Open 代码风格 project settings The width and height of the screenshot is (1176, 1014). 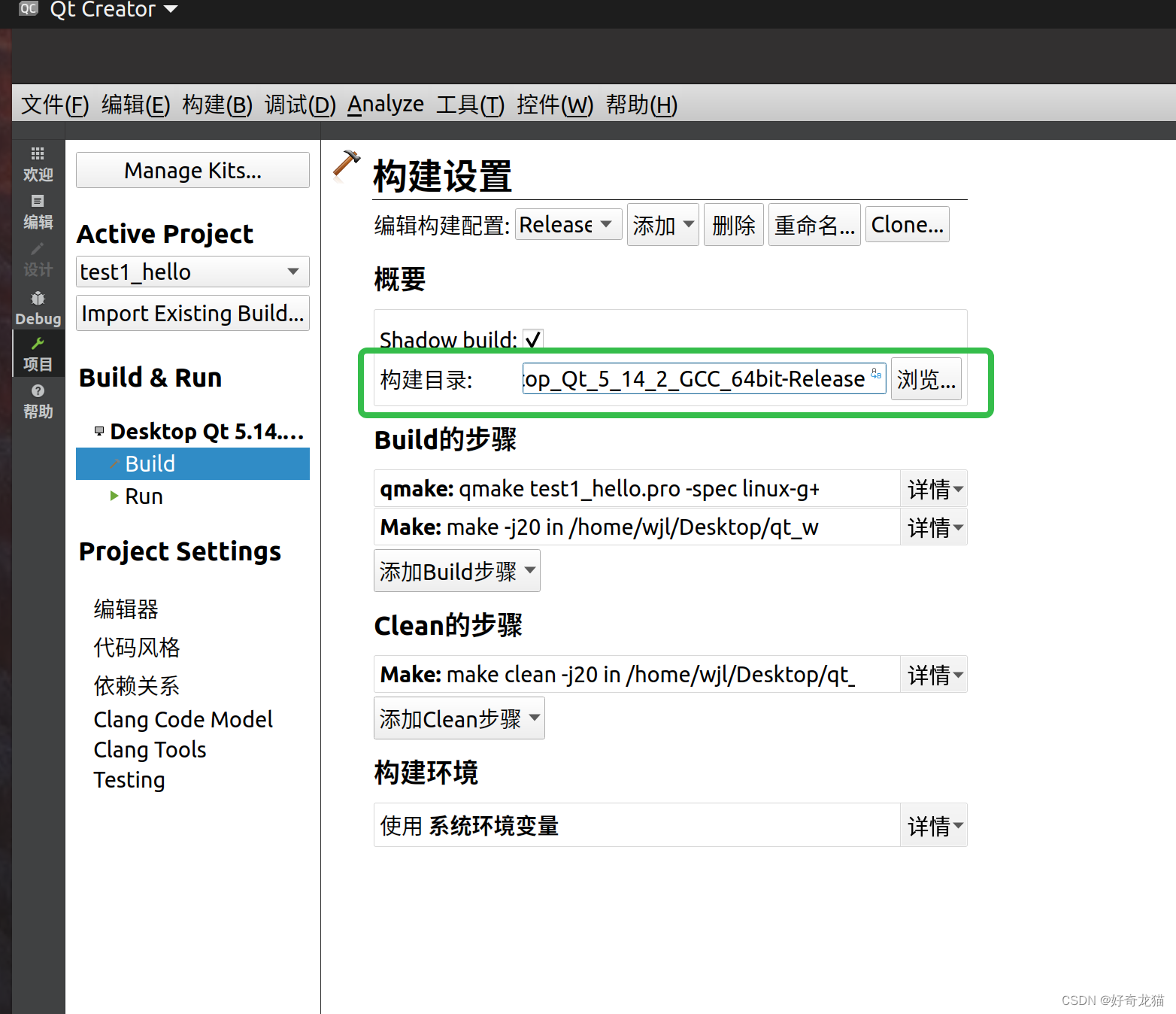click(137, 647)
